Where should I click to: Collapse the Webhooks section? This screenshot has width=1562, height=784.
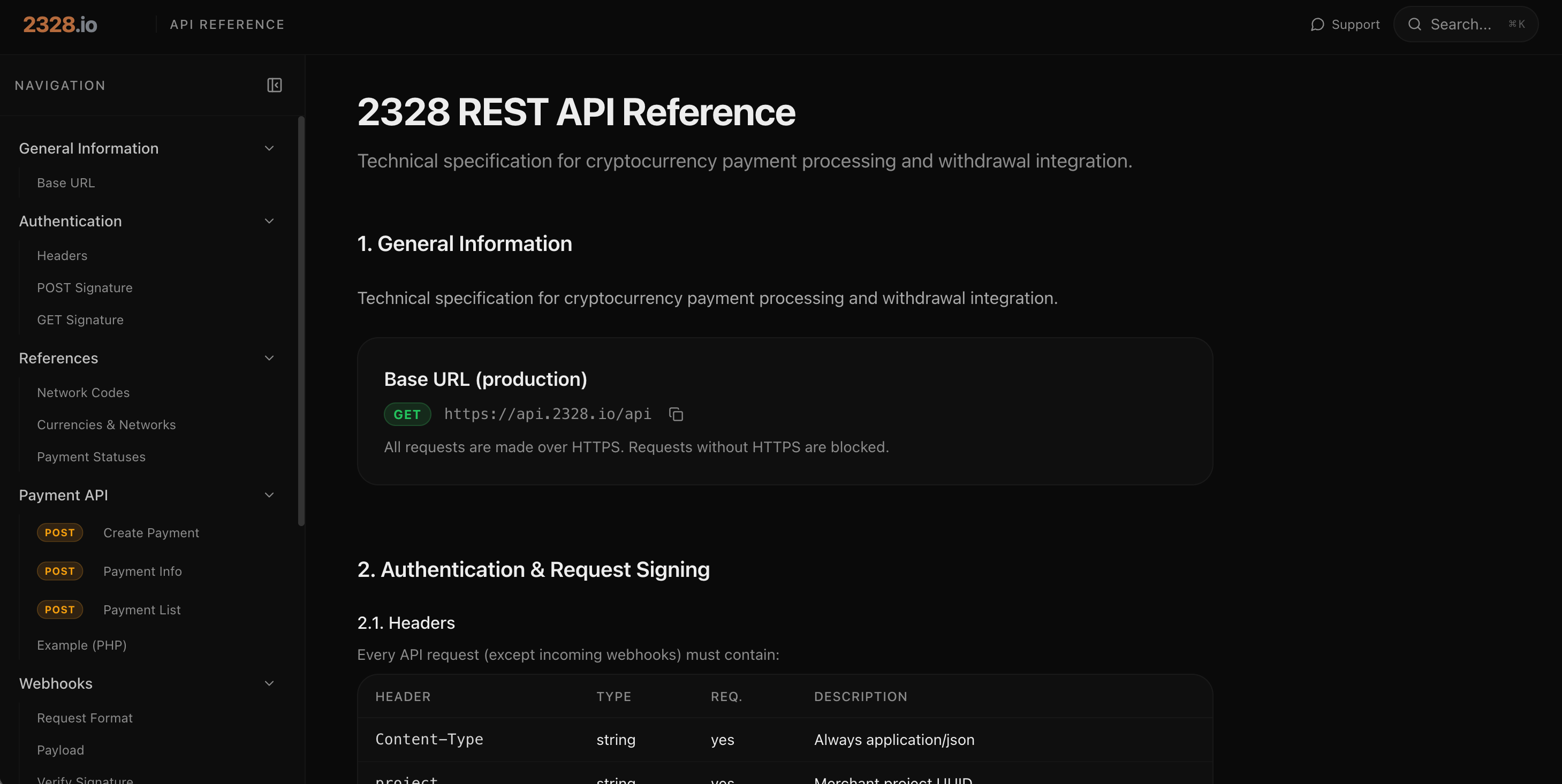pyautogui.click(x=269, y=683)
